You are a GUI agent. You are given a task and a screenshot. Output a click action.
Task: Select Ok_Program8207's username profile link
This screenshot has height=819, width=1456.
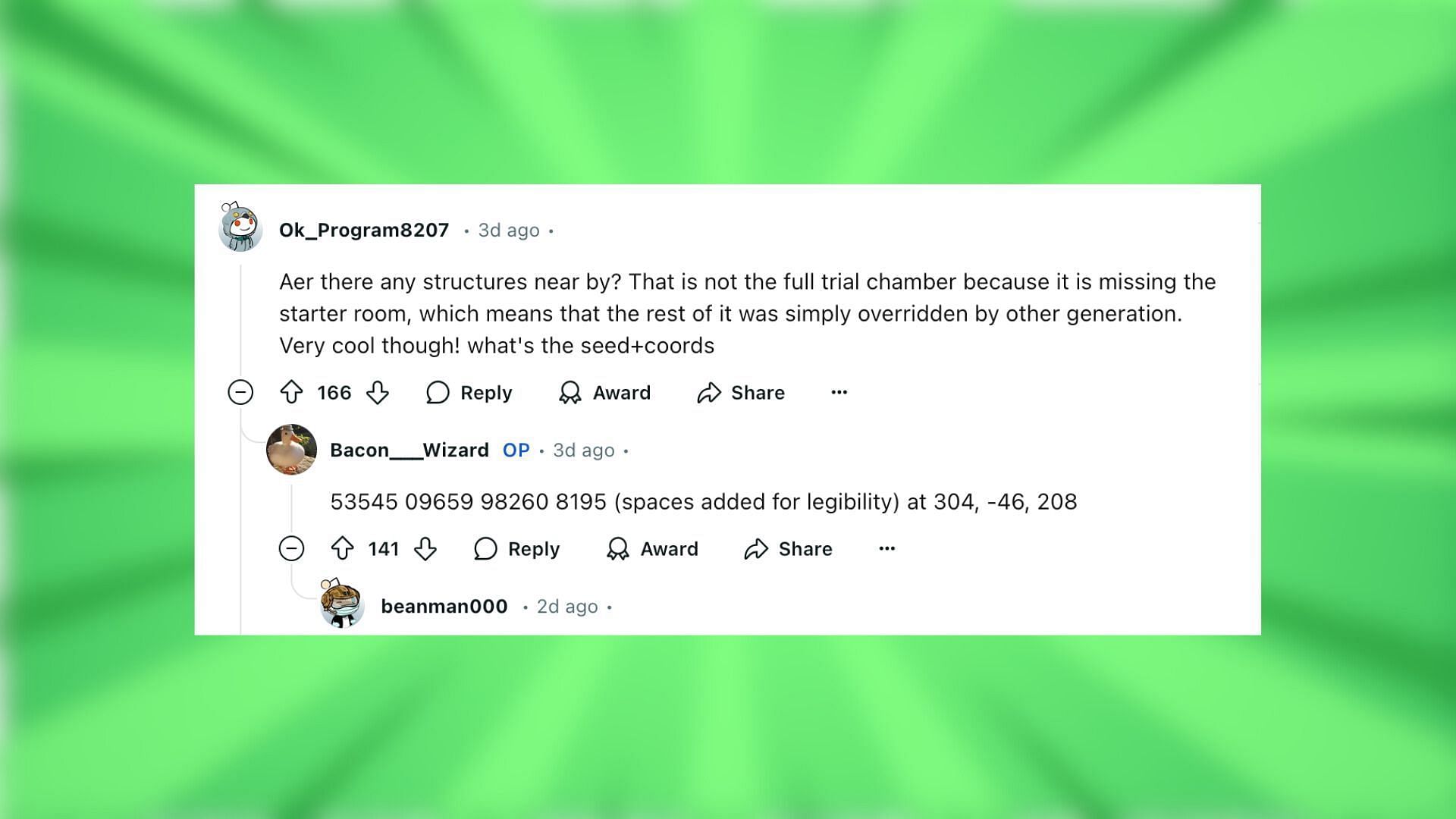pos(362,229)
